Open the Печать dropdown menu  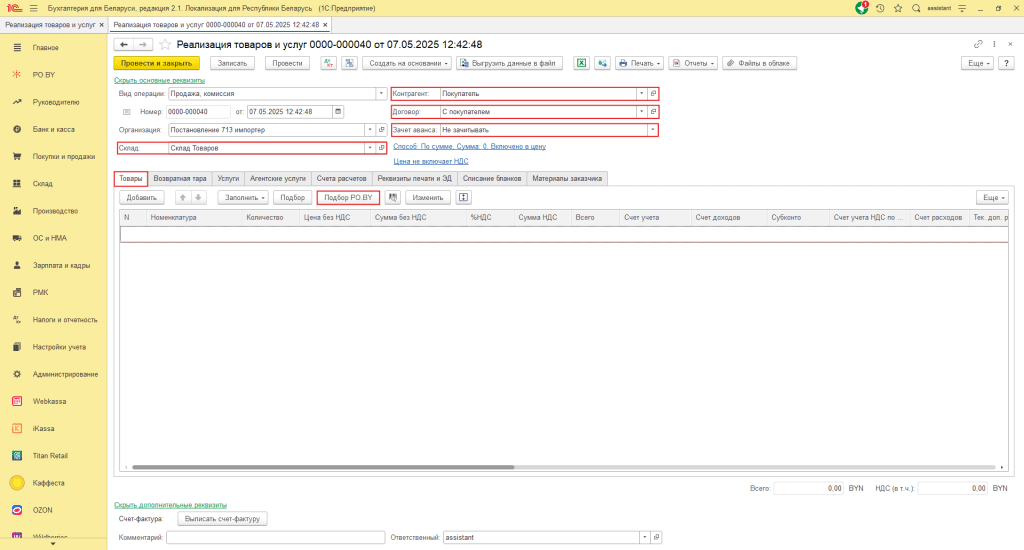click(x=639, y=63)
